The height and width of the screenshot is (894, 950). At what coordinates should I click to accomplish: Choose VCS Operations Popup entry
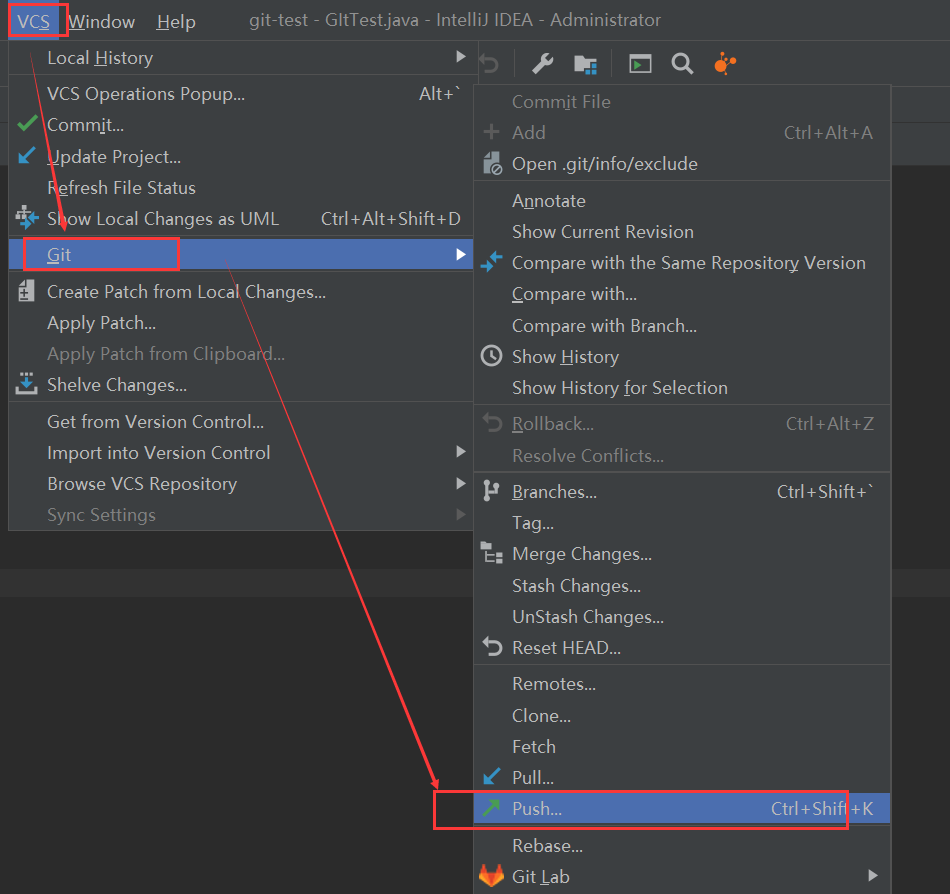tap(241, 94)
